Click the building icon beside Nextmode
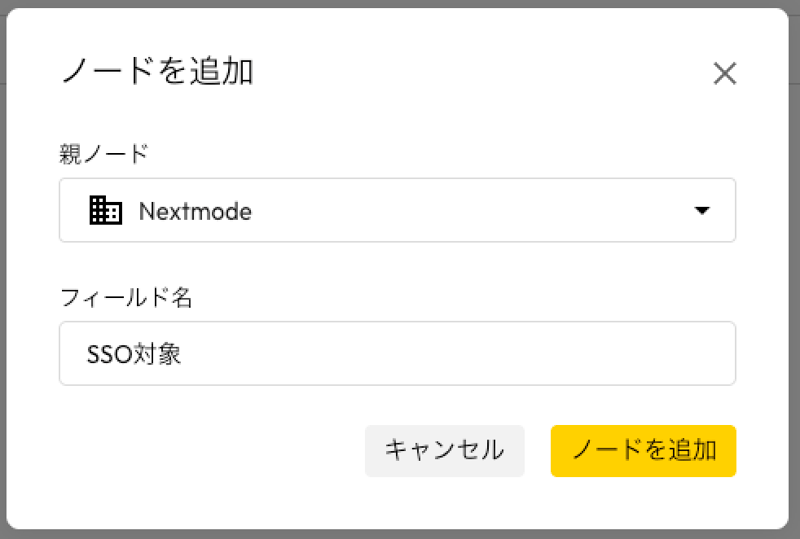This screenshot has height=539, width=800. 106,210
